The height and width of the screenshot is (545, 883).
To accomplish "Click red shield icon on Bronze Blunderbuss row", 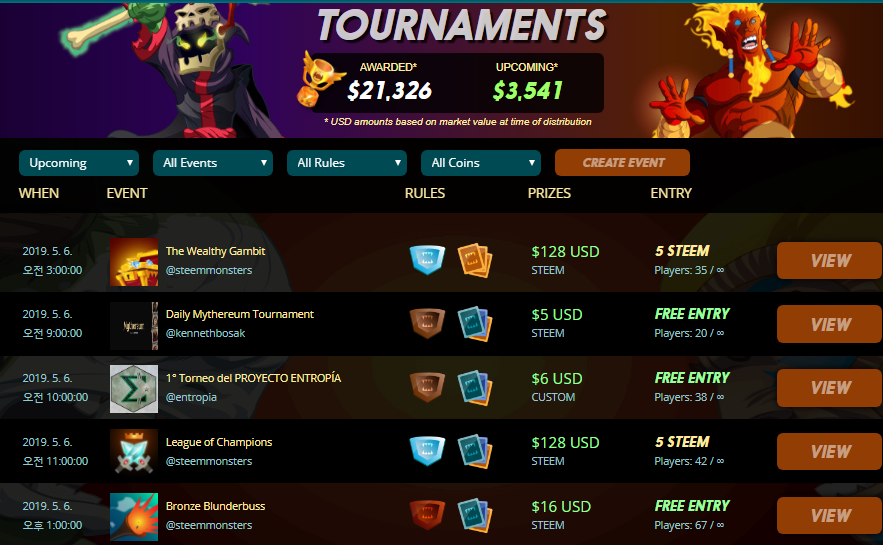I will coord(427,515).
